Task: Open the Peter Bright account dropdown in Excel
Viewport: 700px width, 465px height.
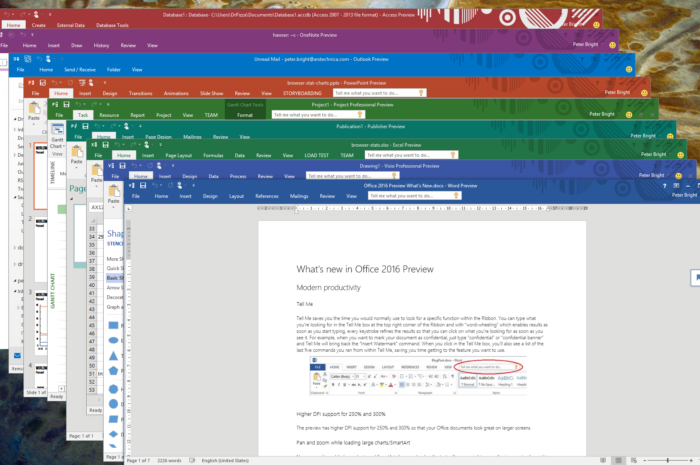Action: (x=669, y=154)
